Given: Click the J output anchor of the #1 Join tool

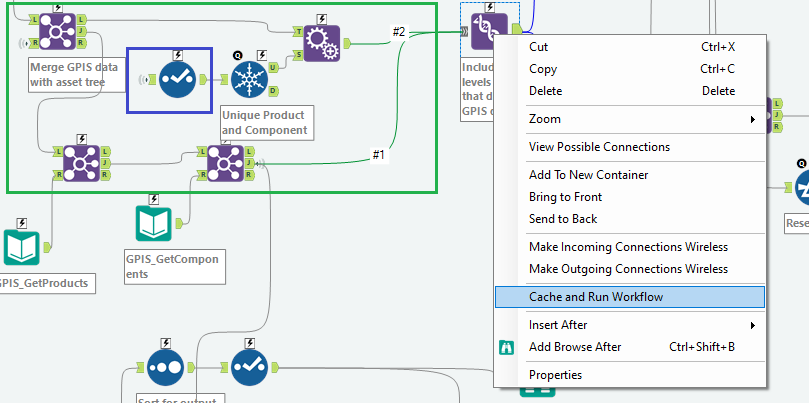Looking at the screenshot, I should click(x=250, y=164).
